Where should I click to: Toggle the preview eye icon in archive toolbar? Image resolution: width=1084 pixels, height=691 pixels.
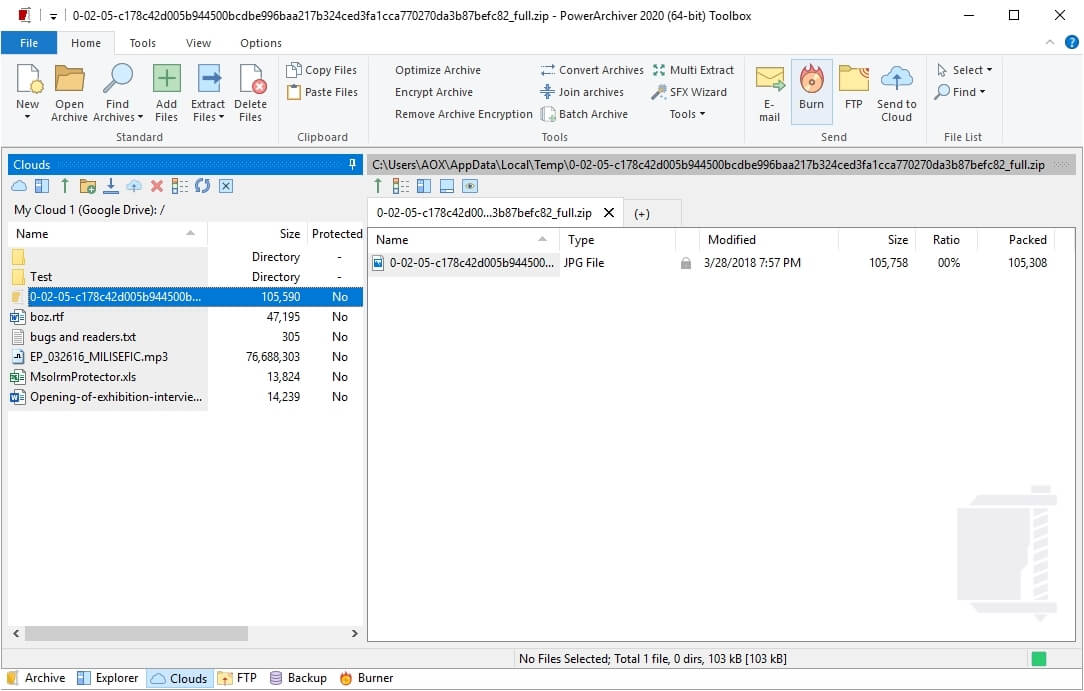tap(470, 186)
